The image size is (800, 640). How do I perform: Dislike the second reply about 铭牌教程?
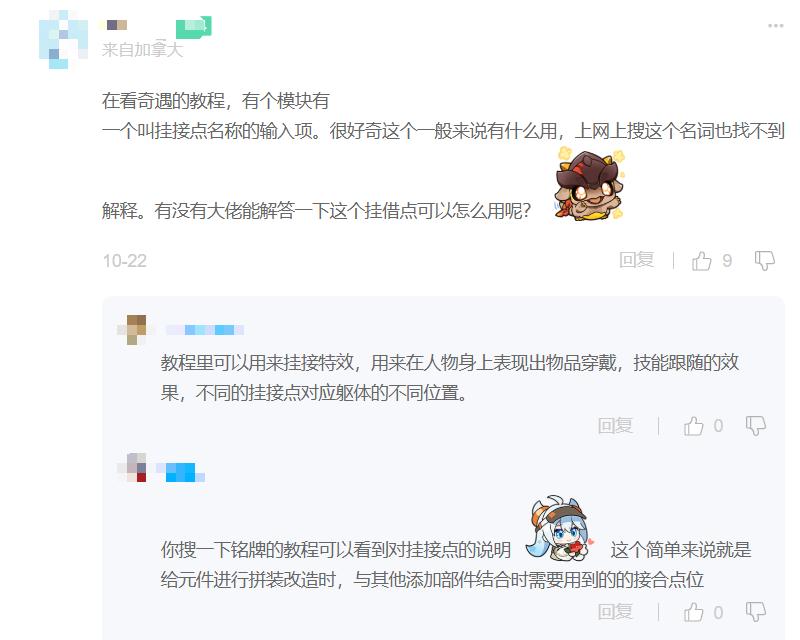click(756, 611)
